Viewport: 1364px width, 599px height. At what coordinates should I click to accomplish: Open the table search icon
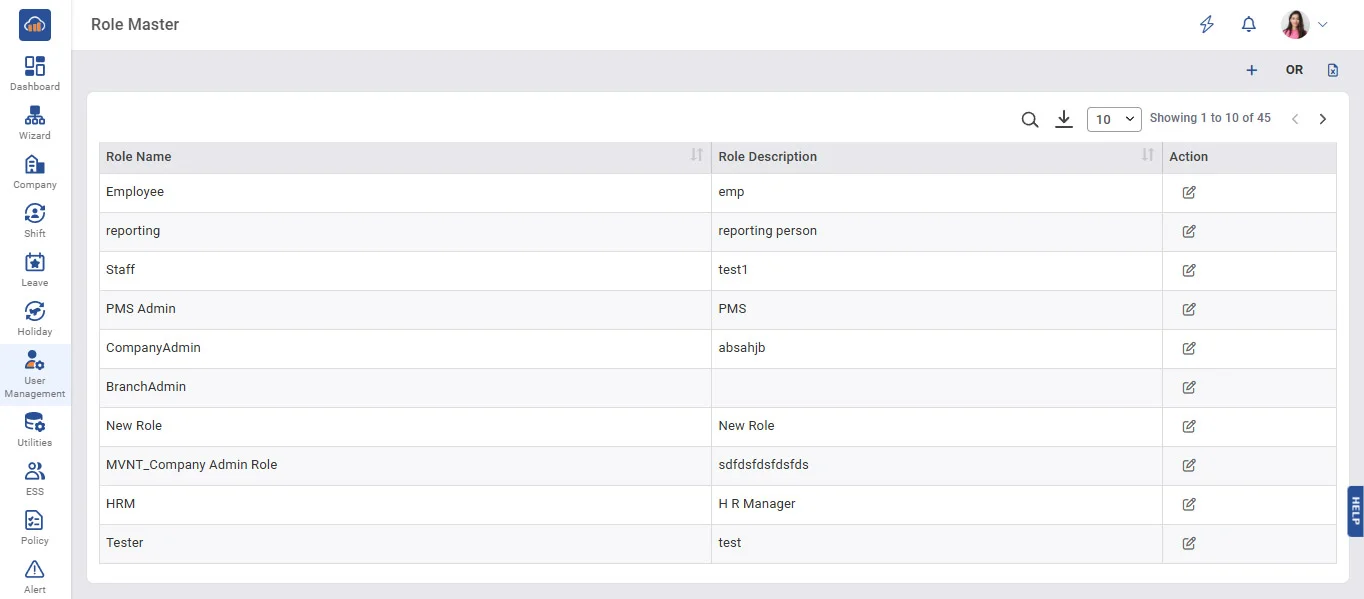pyautogui.click(x=1029, y=119)
